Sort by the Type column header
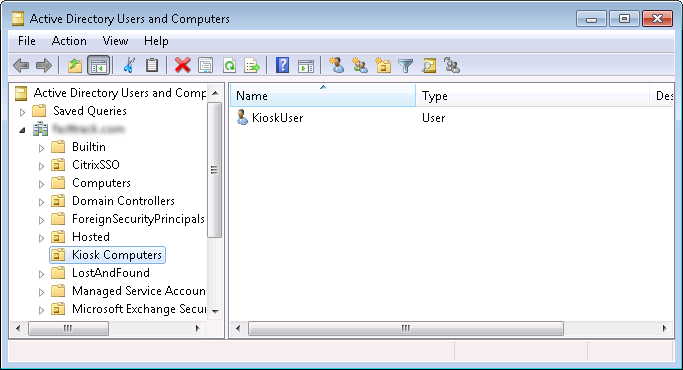 (532, 95)
